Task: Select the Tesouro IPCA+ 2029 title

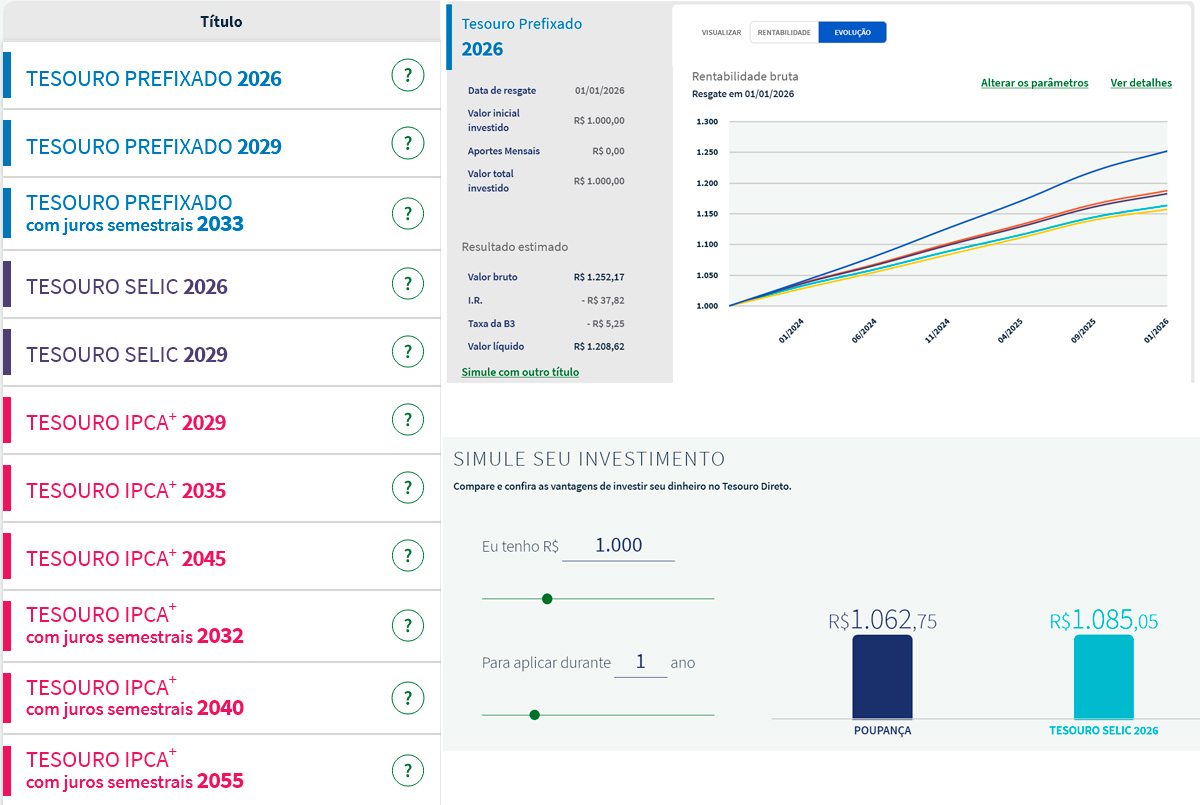Action: (126, 422)
